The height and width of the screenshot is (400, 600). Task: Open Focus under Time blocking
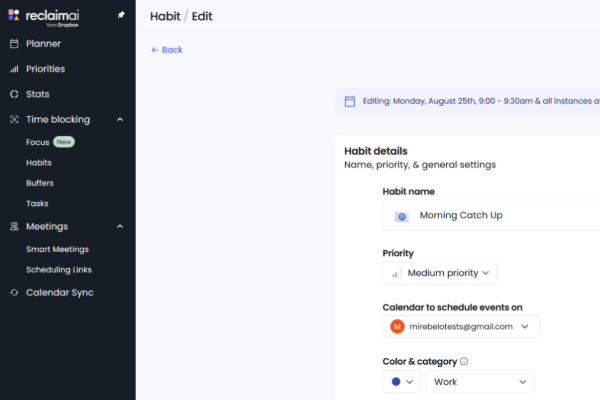click(x=38, y=142)
